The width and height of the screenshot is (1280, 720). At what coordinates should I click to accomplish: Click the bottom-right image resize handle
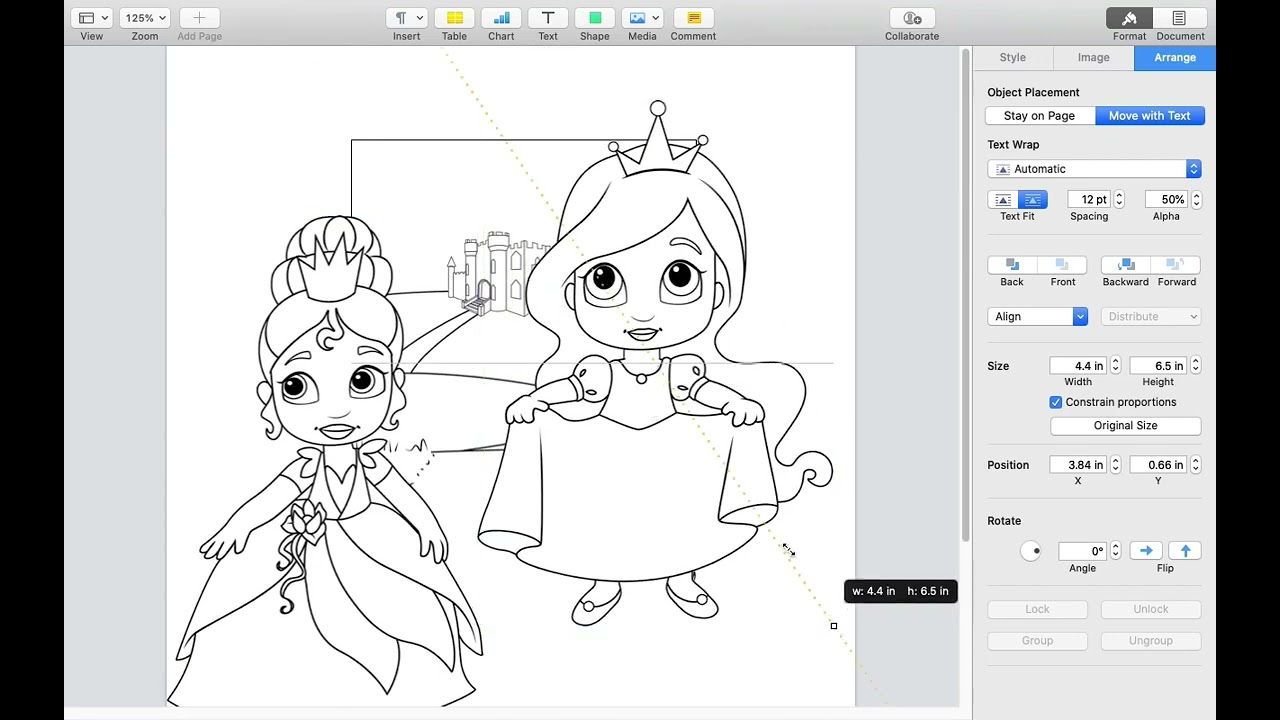click(x=834, y=626)
